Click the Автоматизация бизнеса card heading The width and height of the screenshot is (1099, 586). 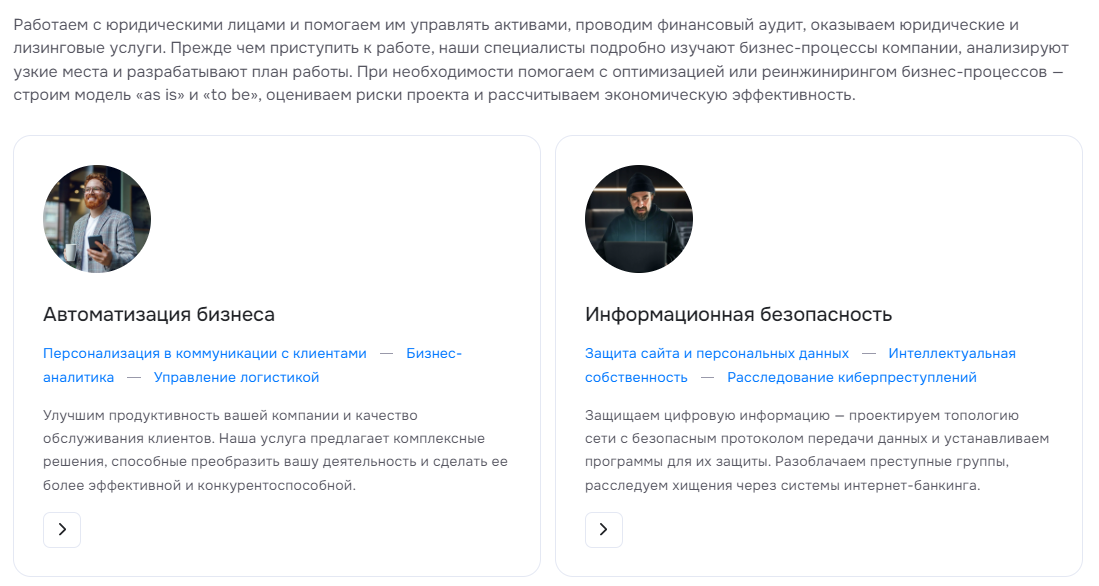click(159, 314)
